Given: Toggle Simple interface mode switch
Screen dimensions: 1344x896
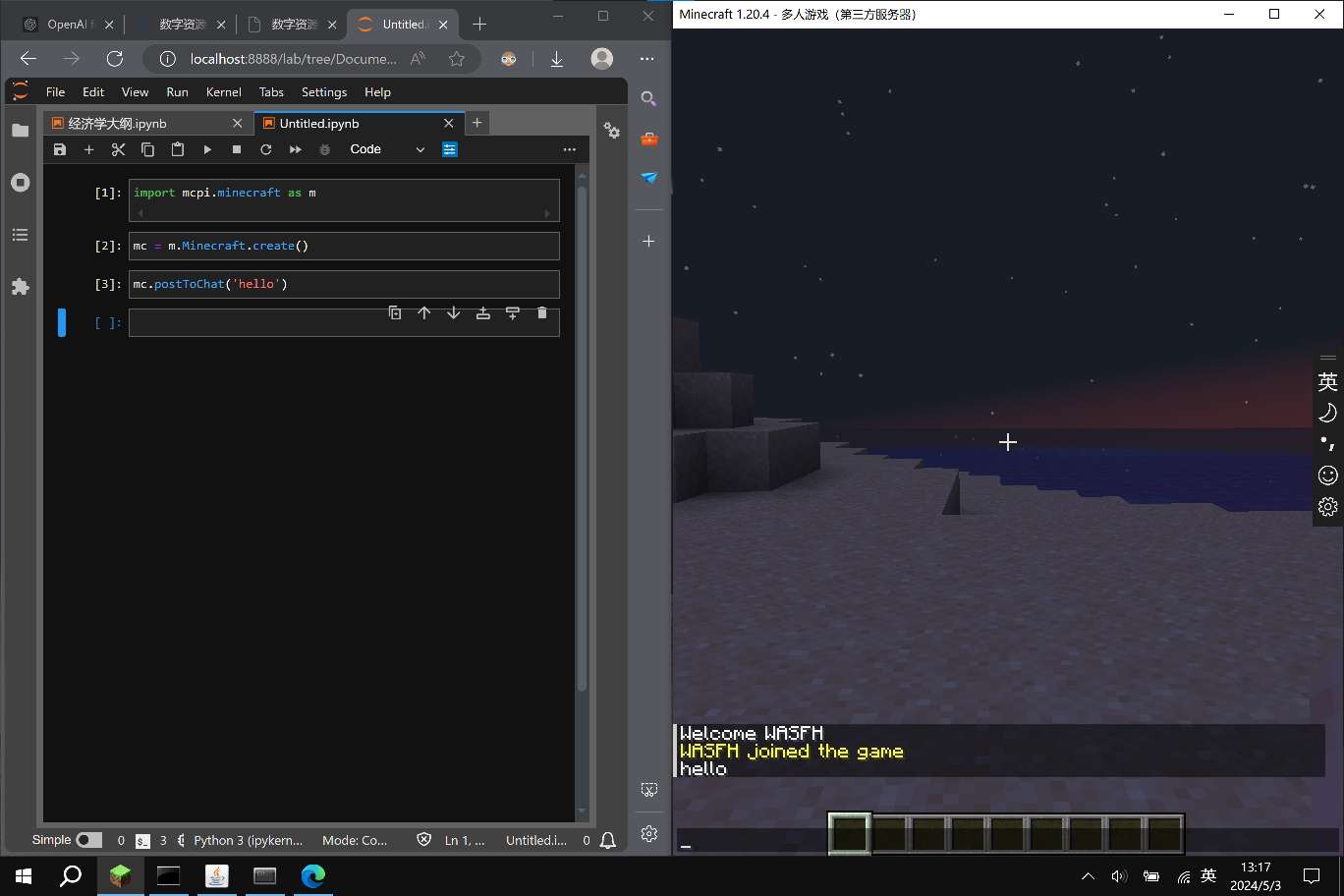Looking at the screenshot, I should pos(89,840).
